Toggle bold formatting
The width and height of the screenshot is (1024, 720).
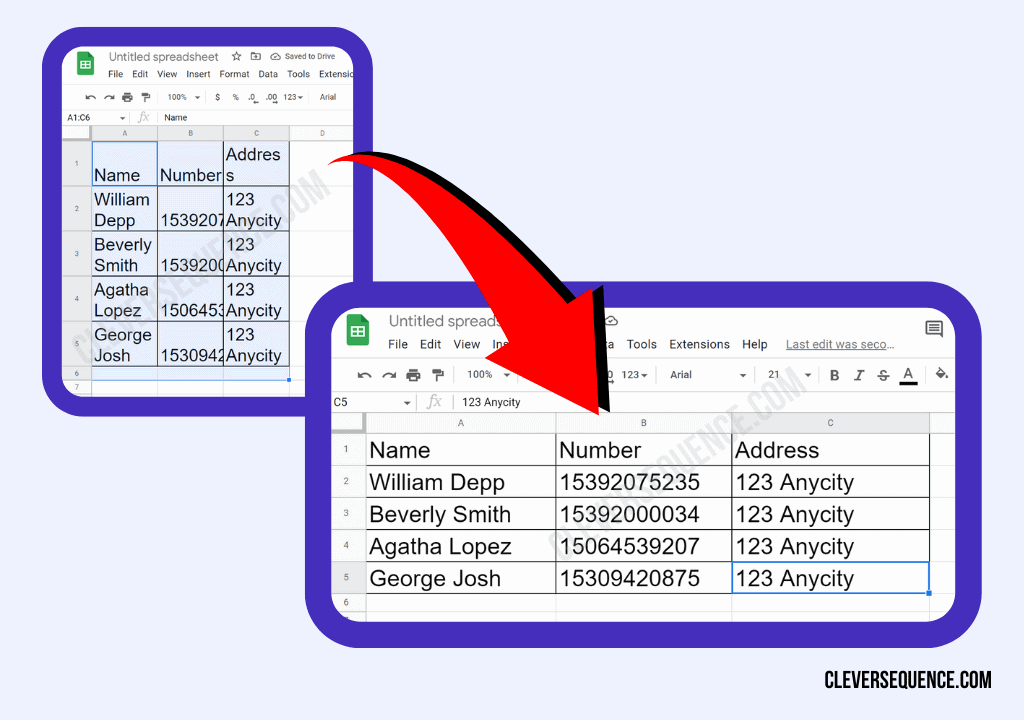(833, 374)
